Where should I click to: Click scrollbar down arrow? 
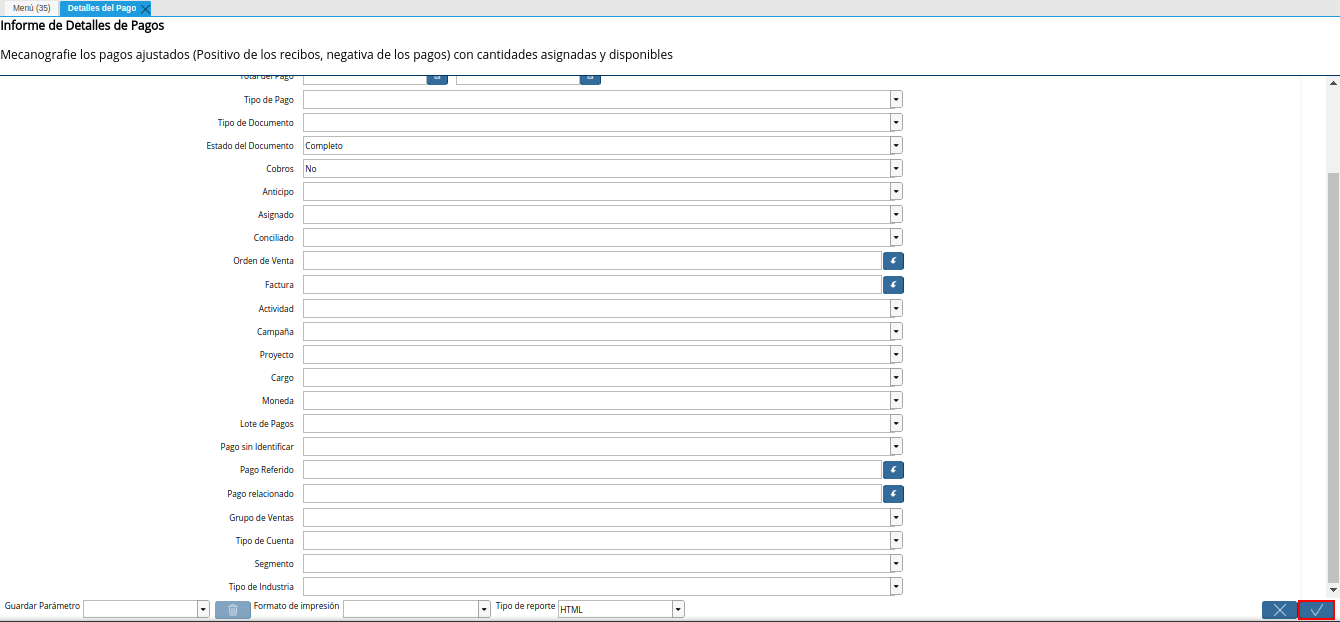coord(1333,590)
